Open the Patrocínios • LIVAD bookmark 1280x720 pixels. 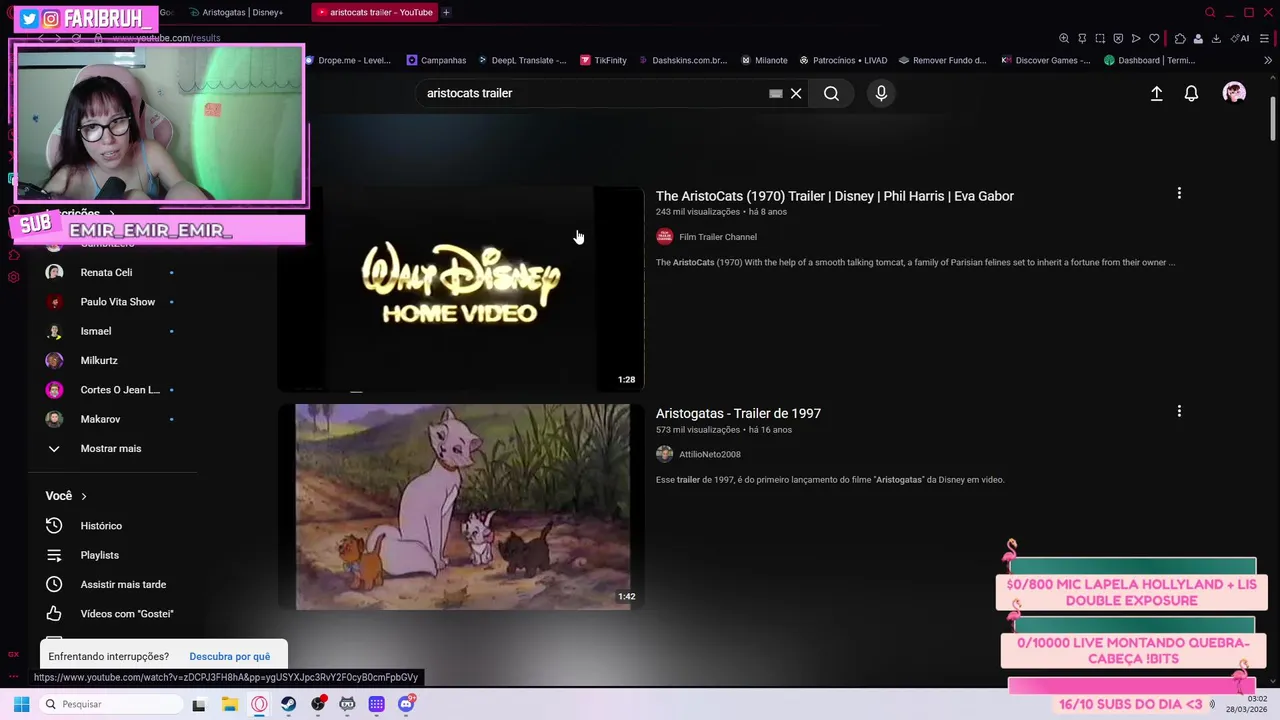(x=843, y=60)
